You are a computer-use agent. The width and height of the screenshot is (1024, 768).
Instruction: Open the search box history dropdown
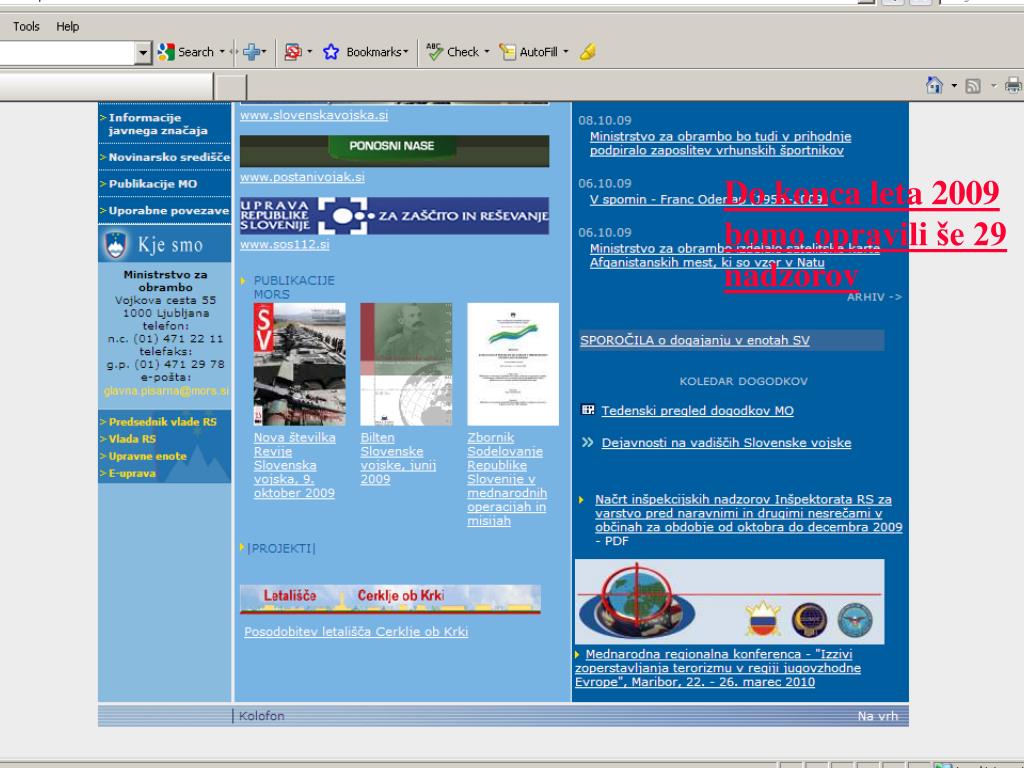(x=143, y=52)
